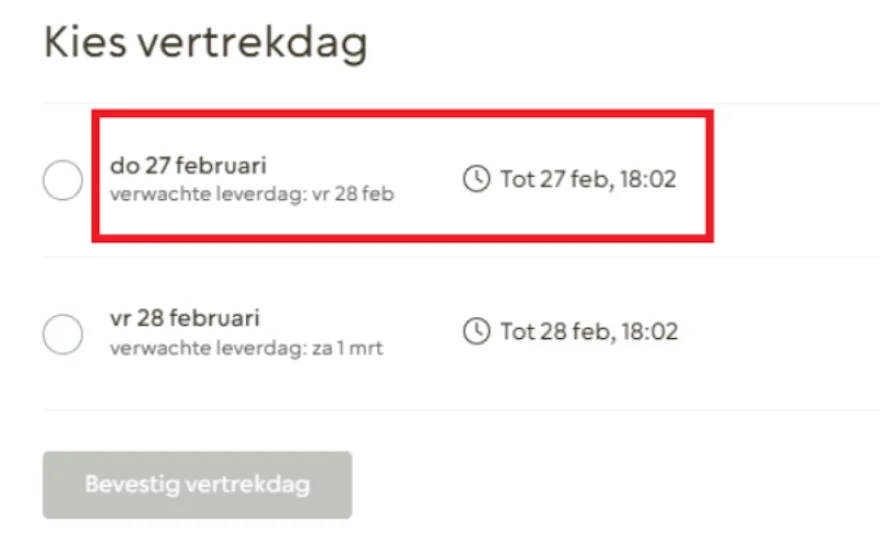Click the word 'februari' in the first option
Image resolution: width=880 pixels, height=550 pixels.
[x=221, y=166]
